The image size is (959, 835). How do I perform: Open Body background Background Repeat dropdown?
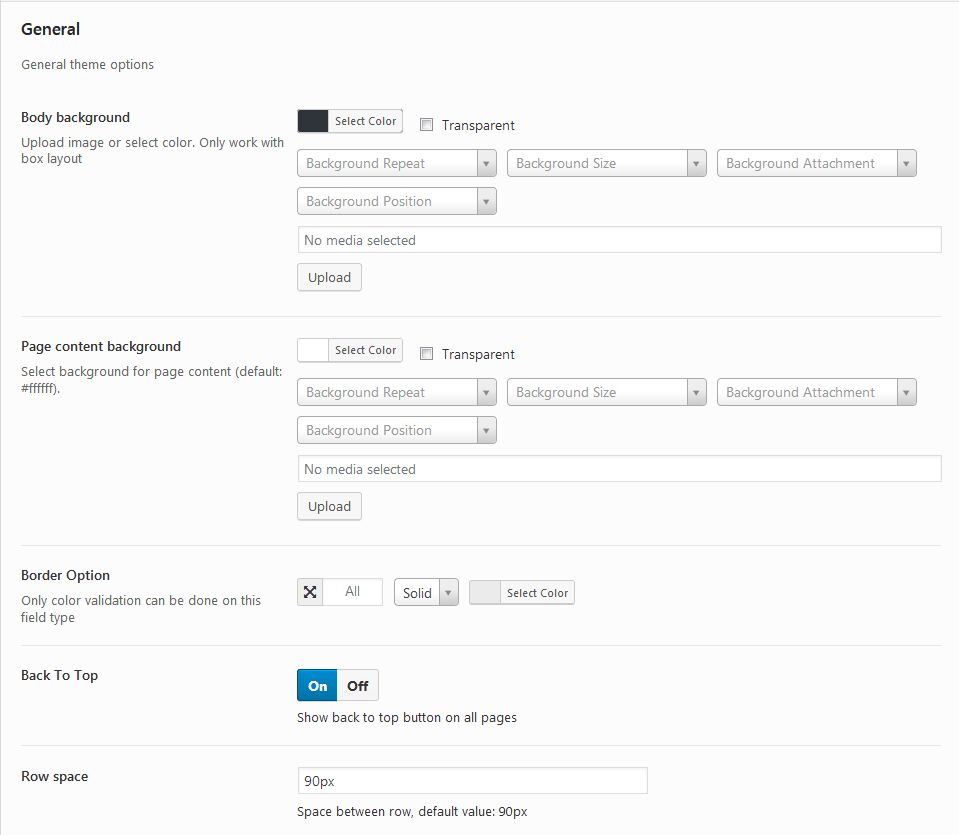pyautogui.click(x=397, y=163)
